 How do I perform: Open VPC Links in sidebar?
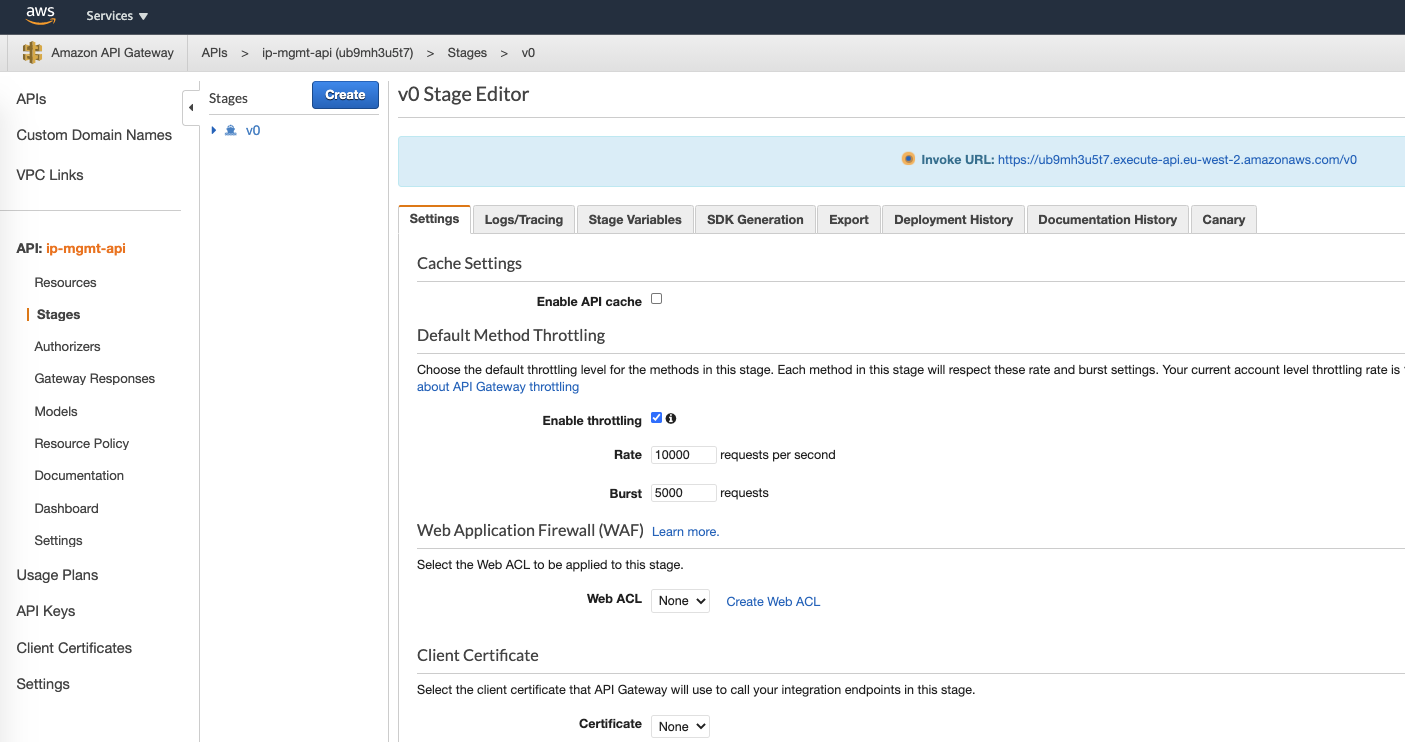[50, 175]
